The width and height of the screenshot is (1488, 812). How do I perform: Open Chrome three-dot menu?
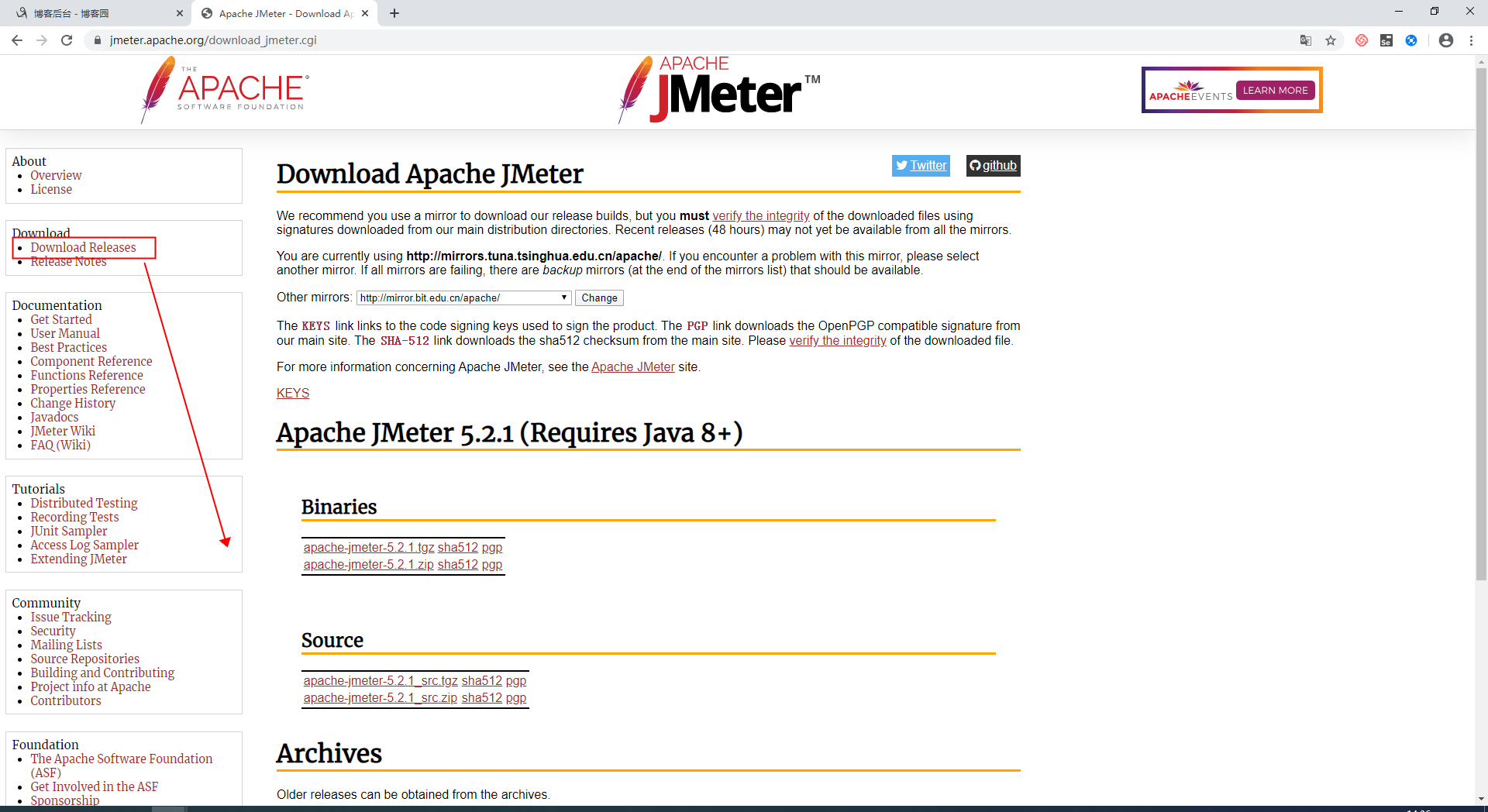point(1471,40)
